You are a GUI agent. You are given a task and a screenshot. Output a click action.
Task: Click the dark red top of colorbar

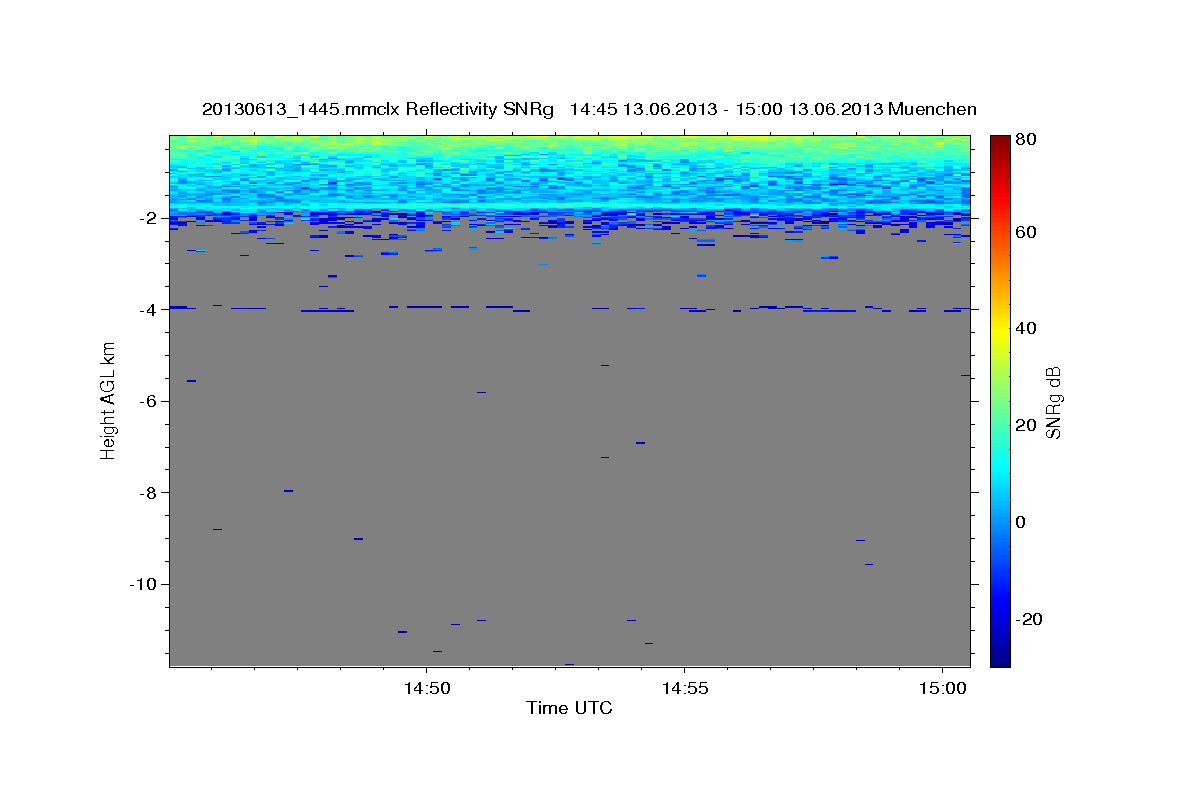(1000, 142)
